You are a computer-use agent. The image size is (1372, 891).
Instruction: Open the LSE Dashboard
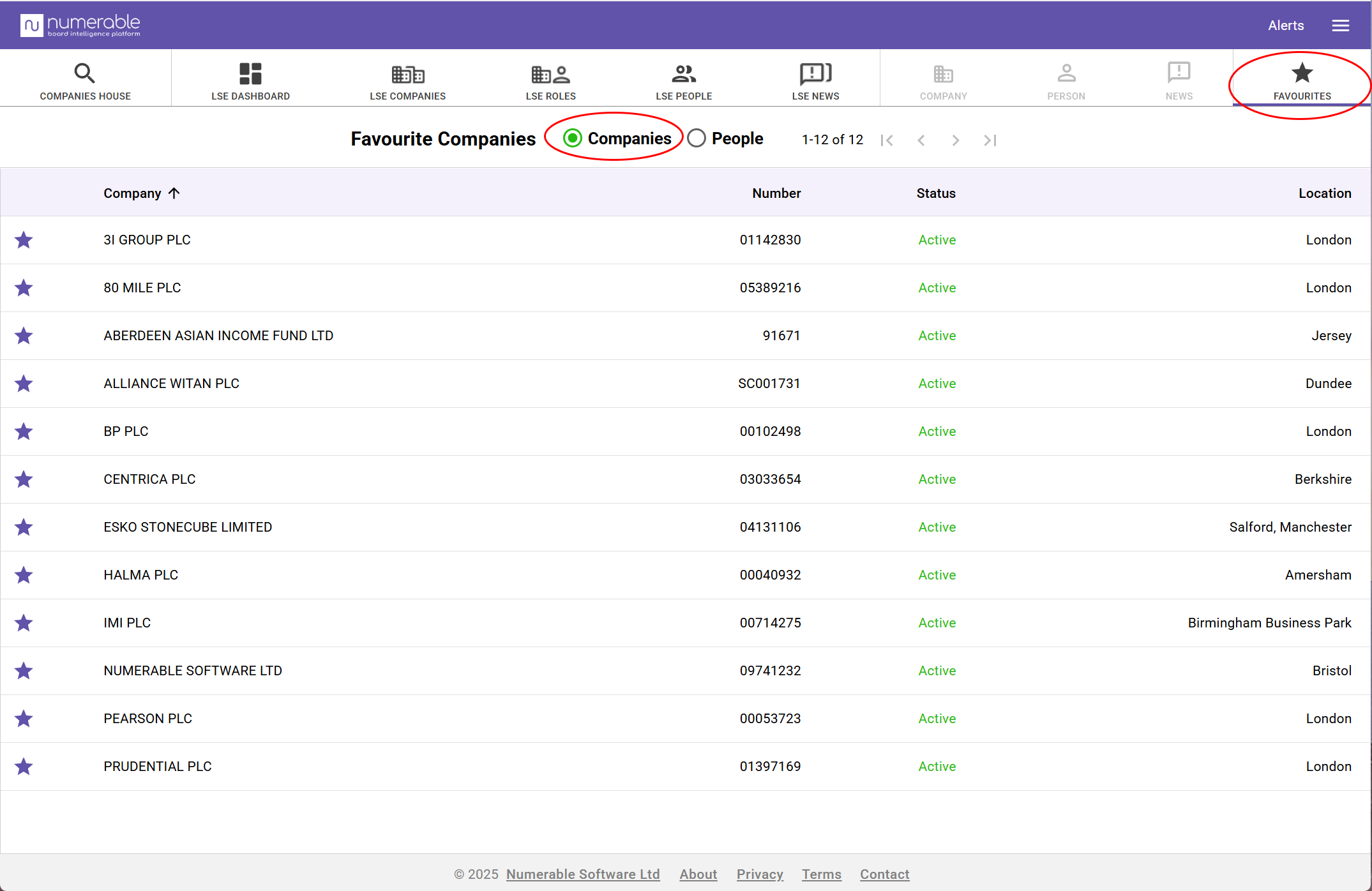click(x=250, y=80)
